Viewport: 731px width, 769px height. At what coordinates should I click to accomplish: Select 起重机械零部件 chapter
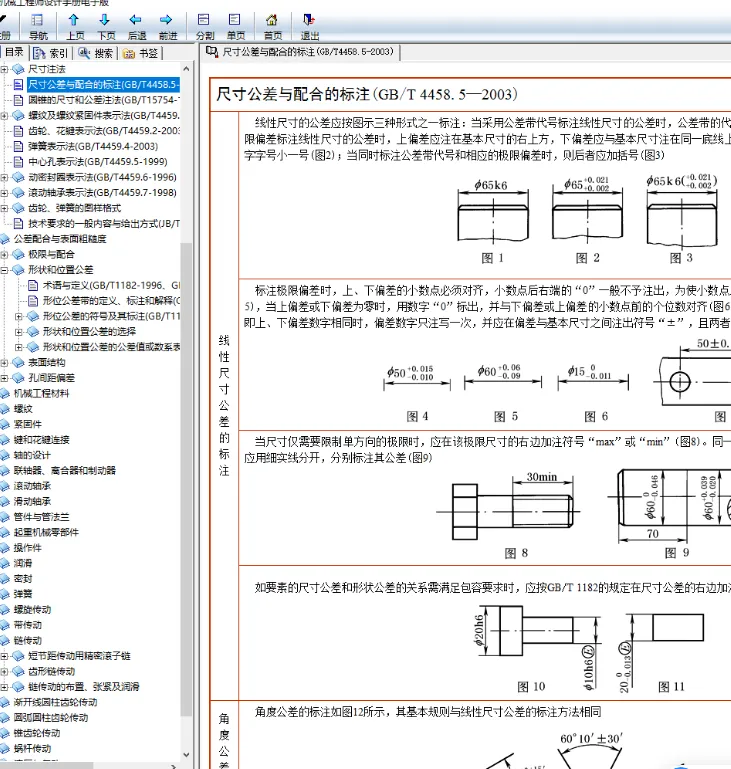[x=46, y=533]
